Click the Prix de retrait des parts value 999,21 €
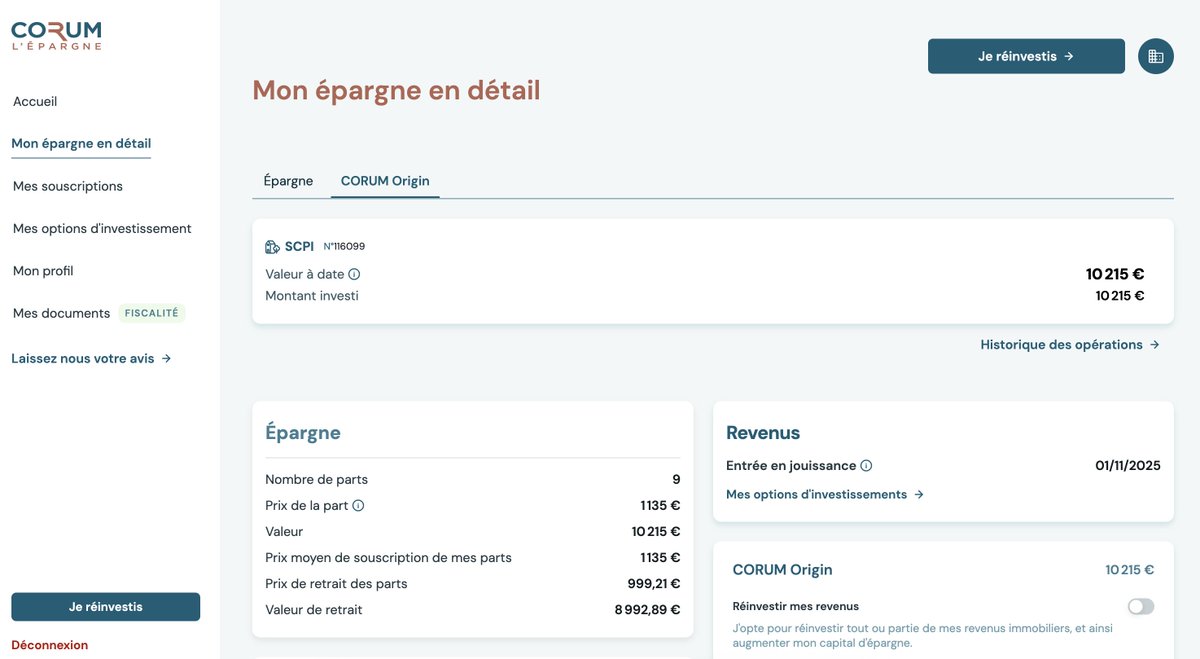Screen dimensions: 1200x659 654,583
